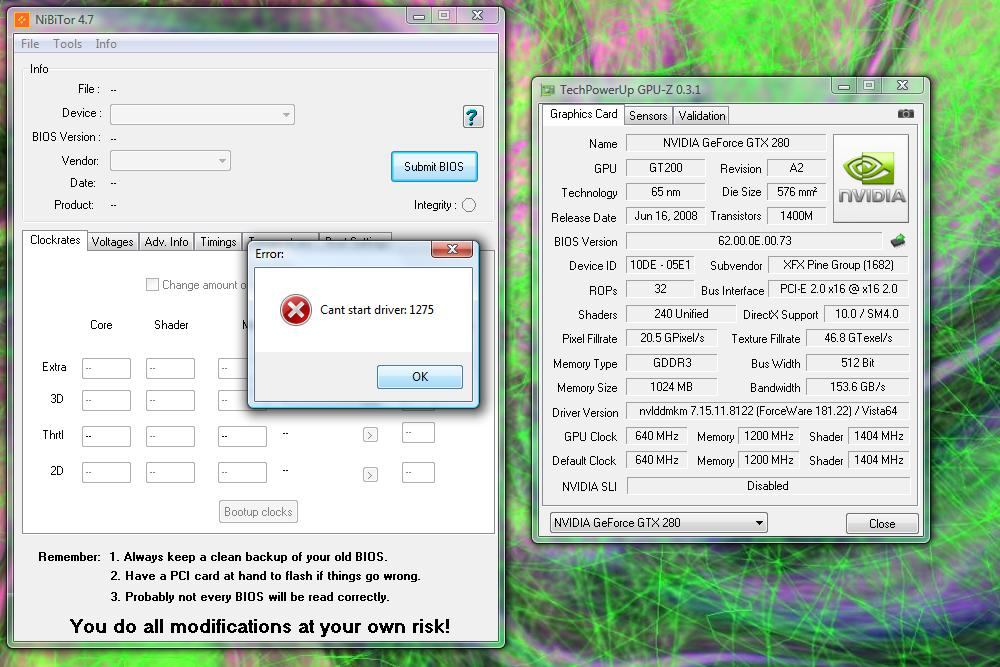This screenshot has width=1000, height=667.
Task: Click the Extra Core clock field
Action: (x=107, y=368)
